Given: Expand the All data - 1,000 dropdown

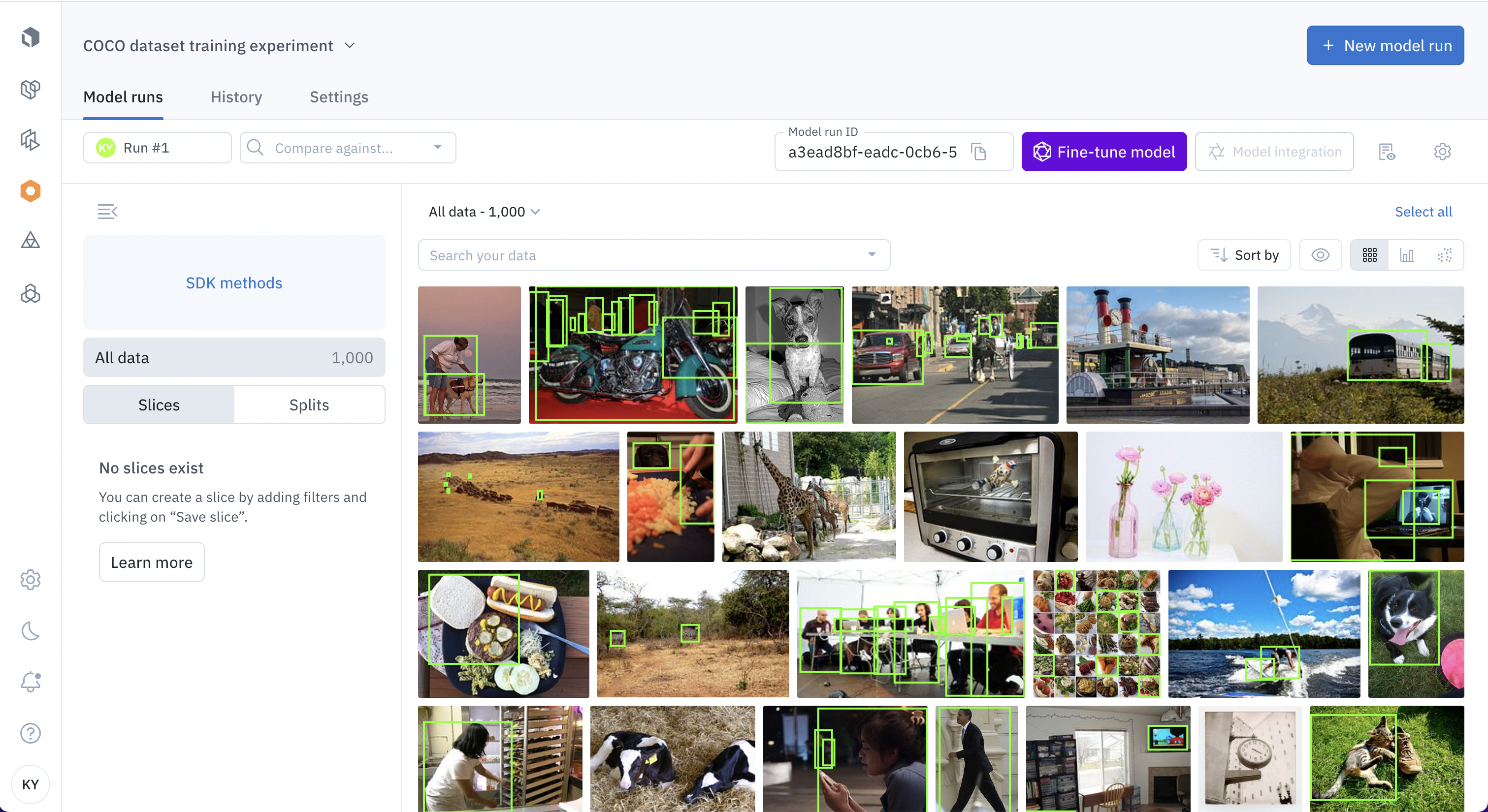Looking at the screenshot, I should [x=485, y=212].
